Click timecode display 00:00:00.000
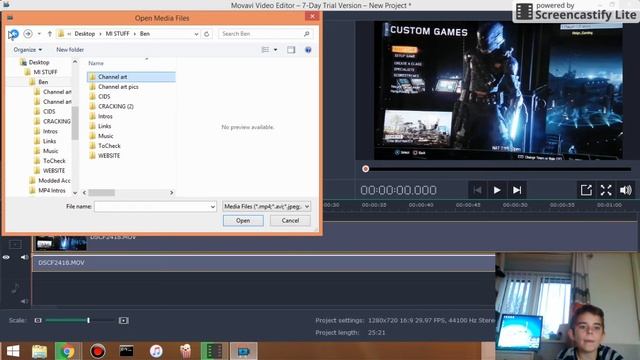The image size is (640, 360). coord(398,190)
